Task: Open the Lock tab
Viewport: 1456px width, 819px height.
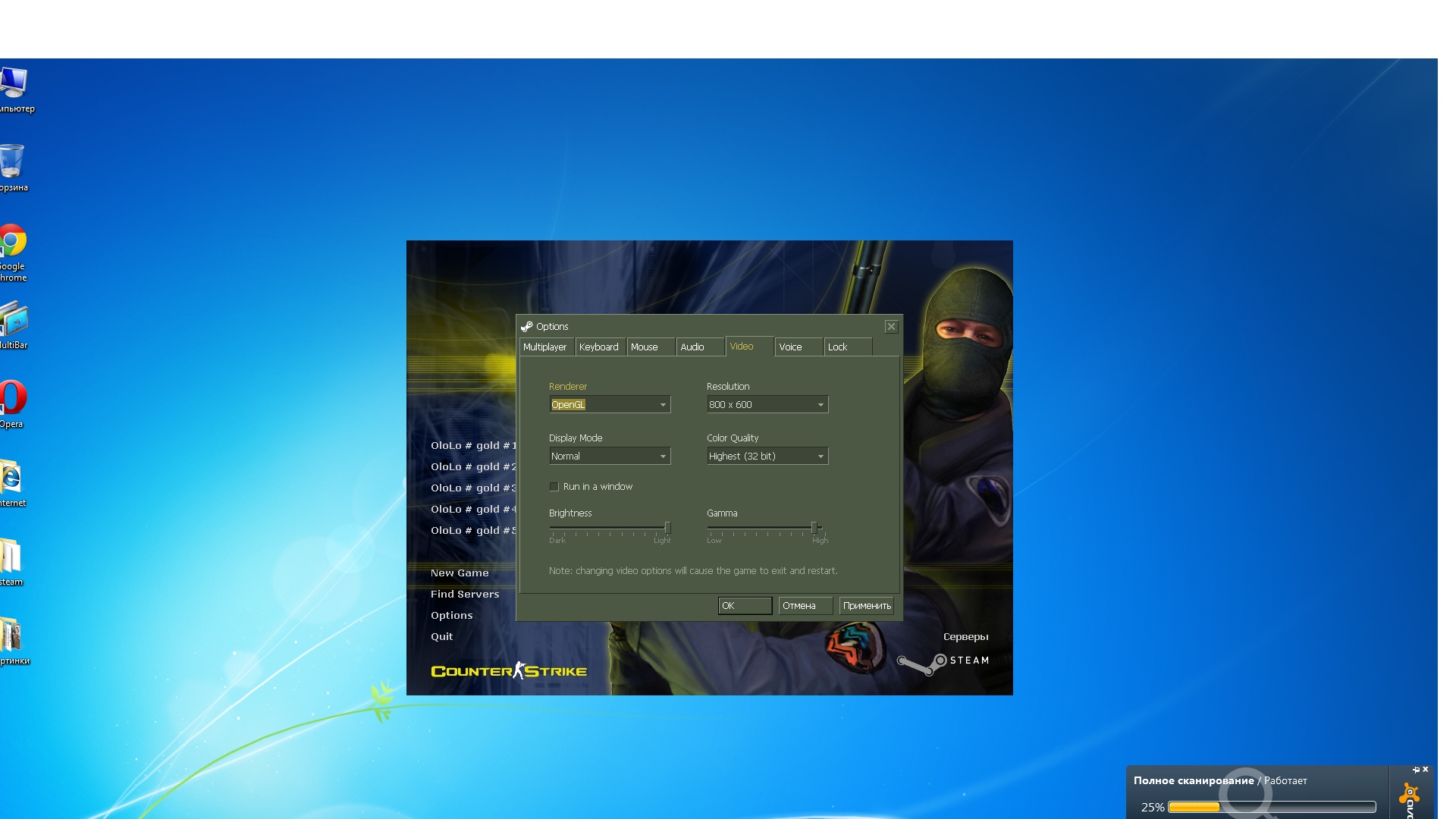Action: (848, 347)
